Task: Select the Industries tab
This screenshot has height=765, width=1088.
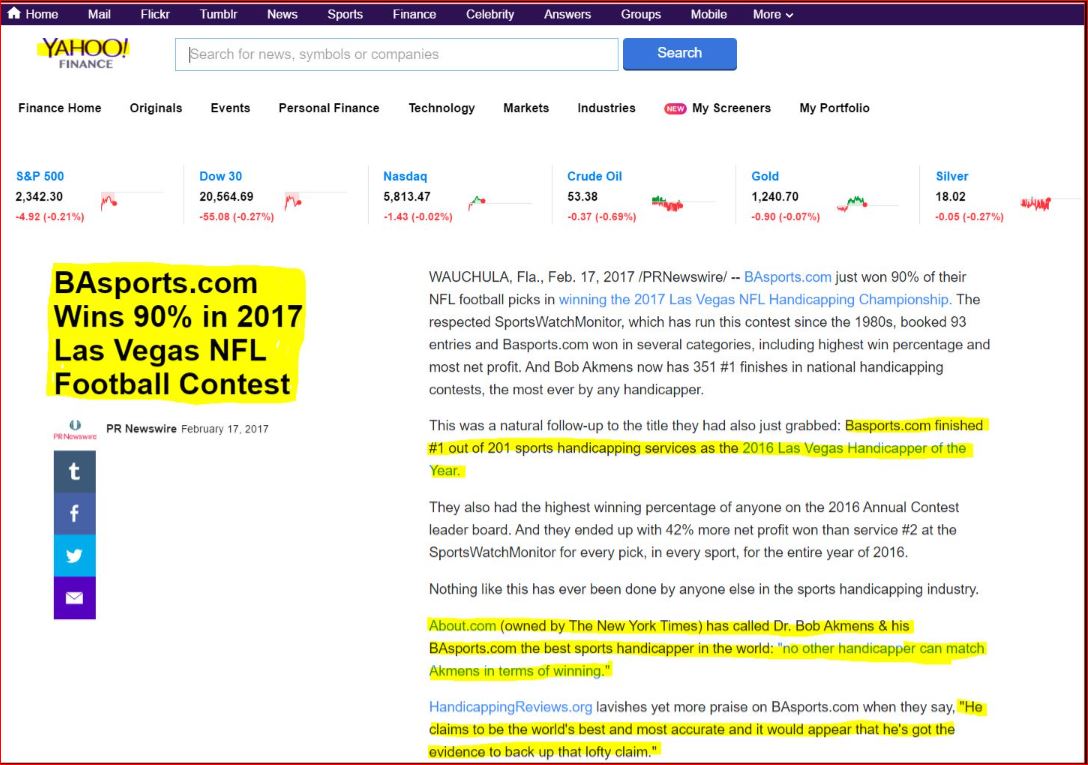Action: tap(606, 108)
